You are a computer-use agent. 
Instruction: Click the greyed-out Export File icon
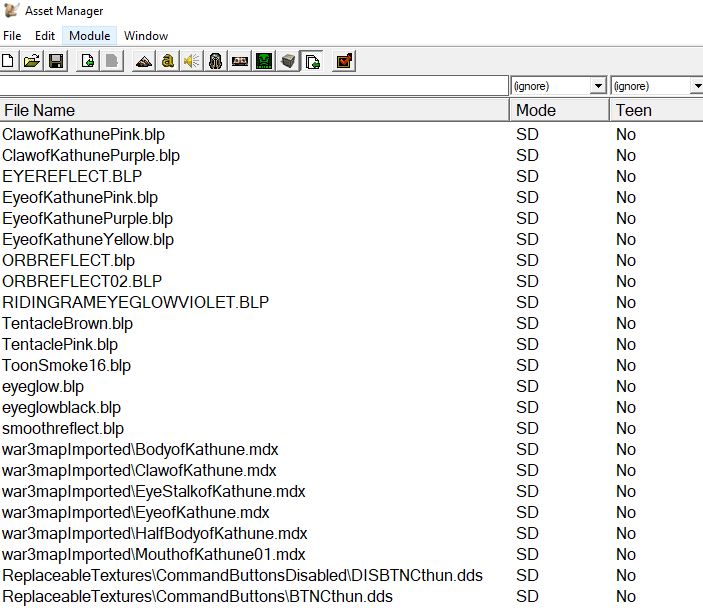[x=112, y=61]
